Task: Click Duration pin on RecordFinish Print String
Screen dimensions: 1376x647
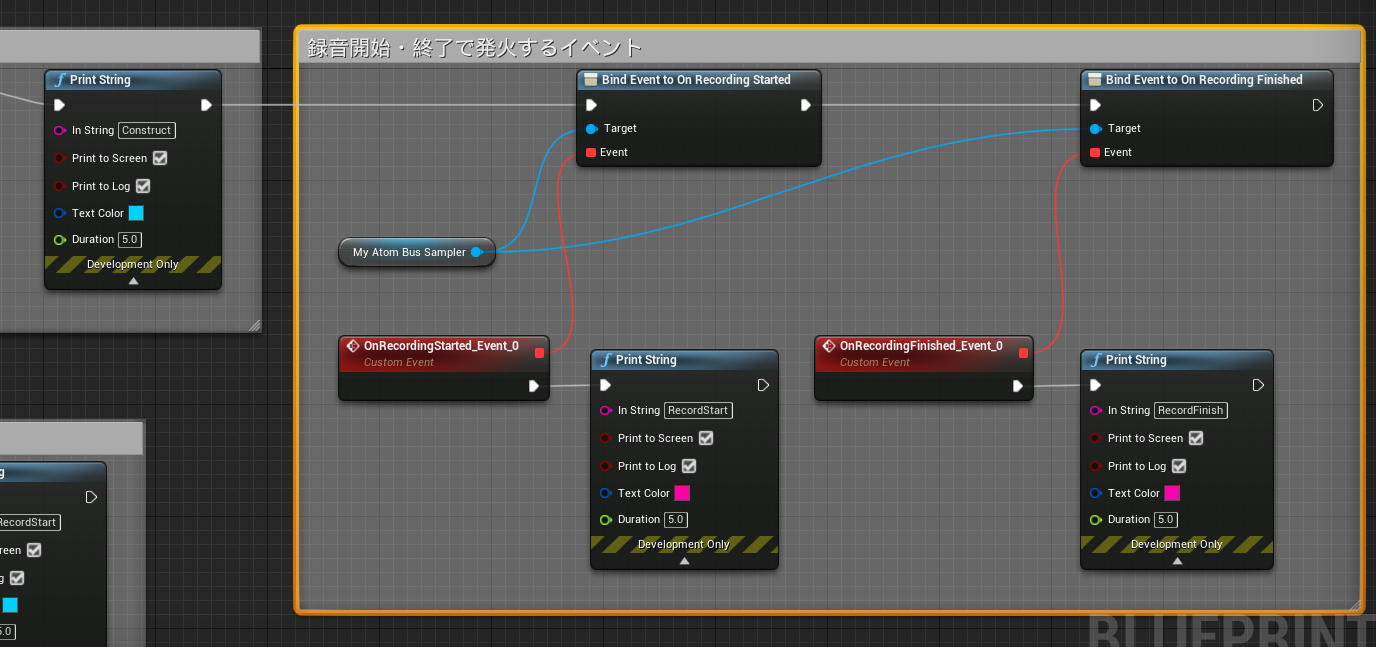Action: [1096, 520]
